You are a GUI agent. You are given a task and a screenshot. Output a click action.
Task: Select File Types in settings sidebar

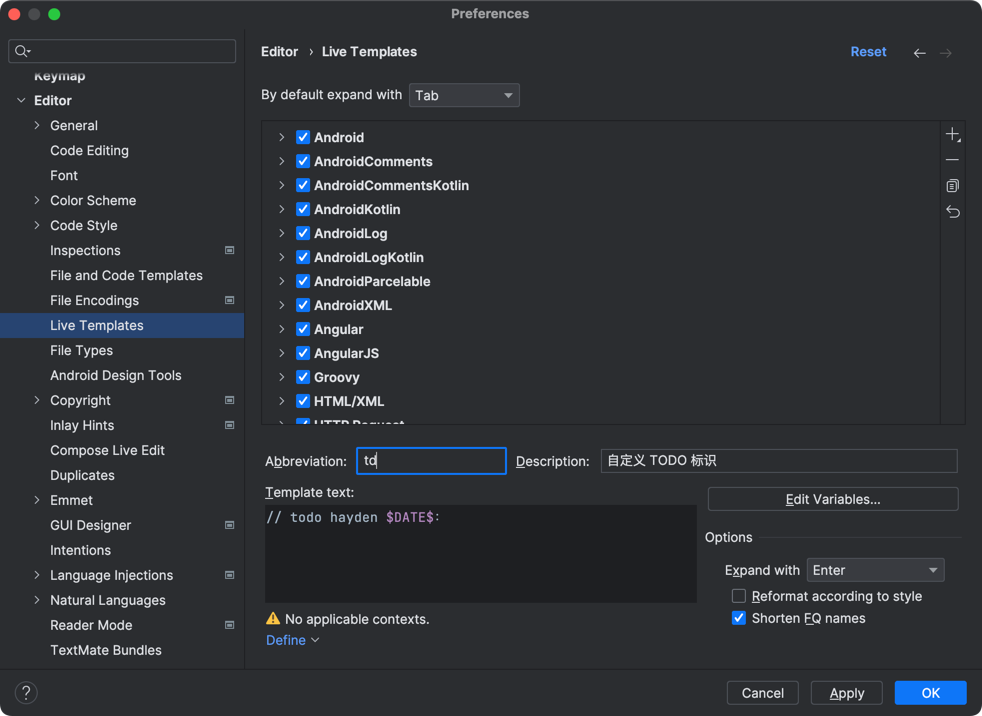[81, 350]
